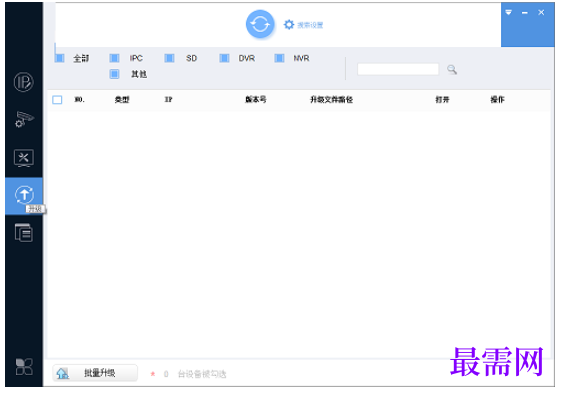Click the NO. column header
The height and width of the screenshot is (393, 562).
click(79, 100)
